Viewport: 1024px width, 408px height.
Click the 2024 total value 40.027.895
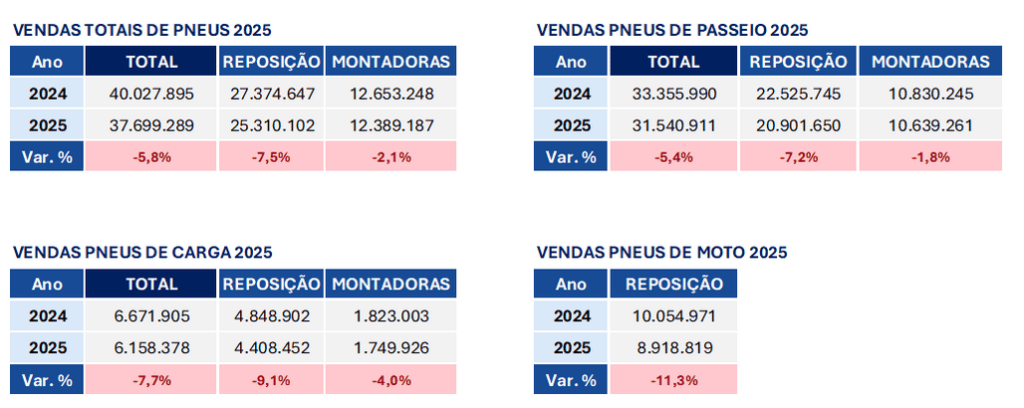[151, 94]
